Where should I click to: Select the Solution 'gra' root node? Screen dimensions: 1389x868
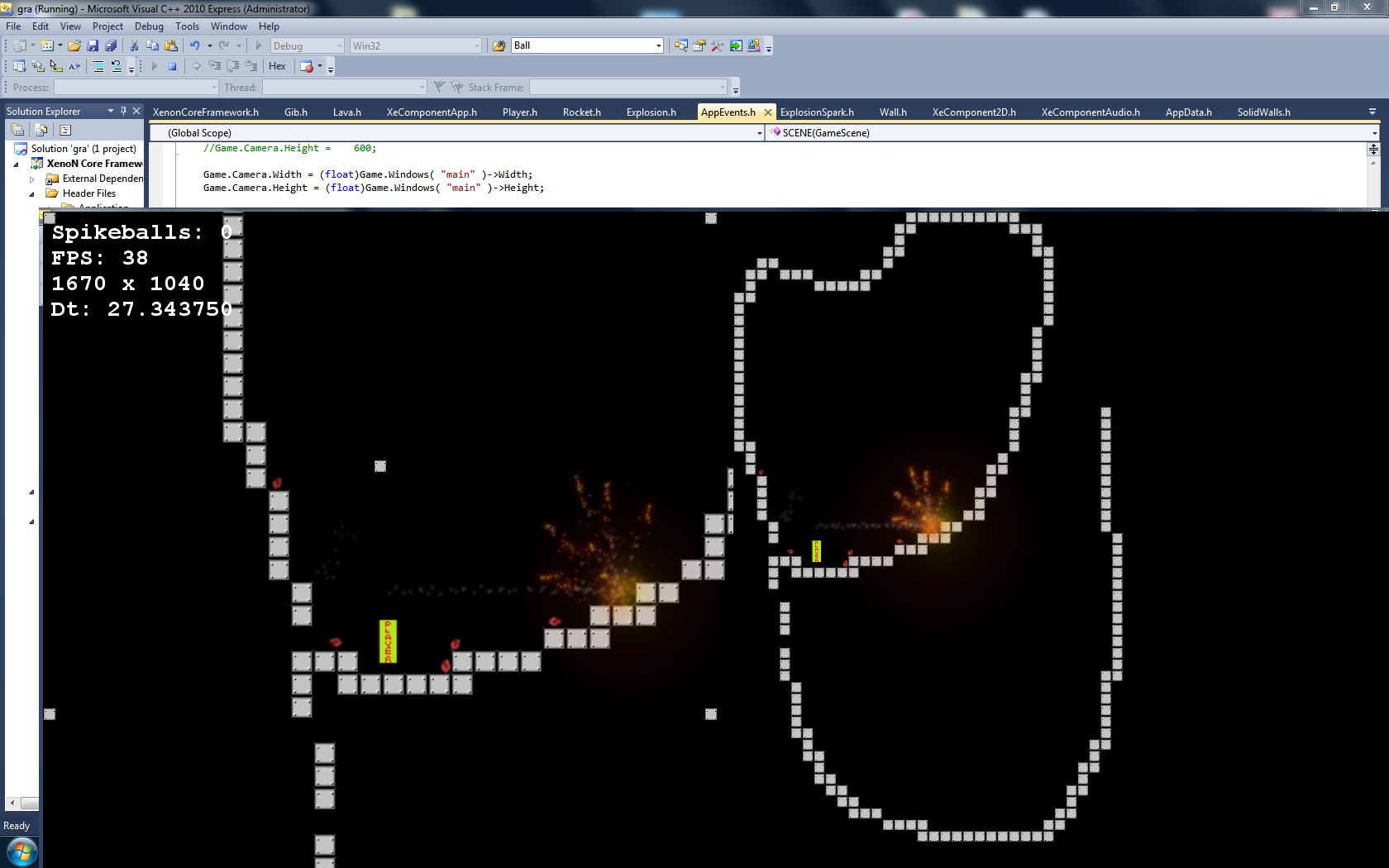[x=83, y=149]
